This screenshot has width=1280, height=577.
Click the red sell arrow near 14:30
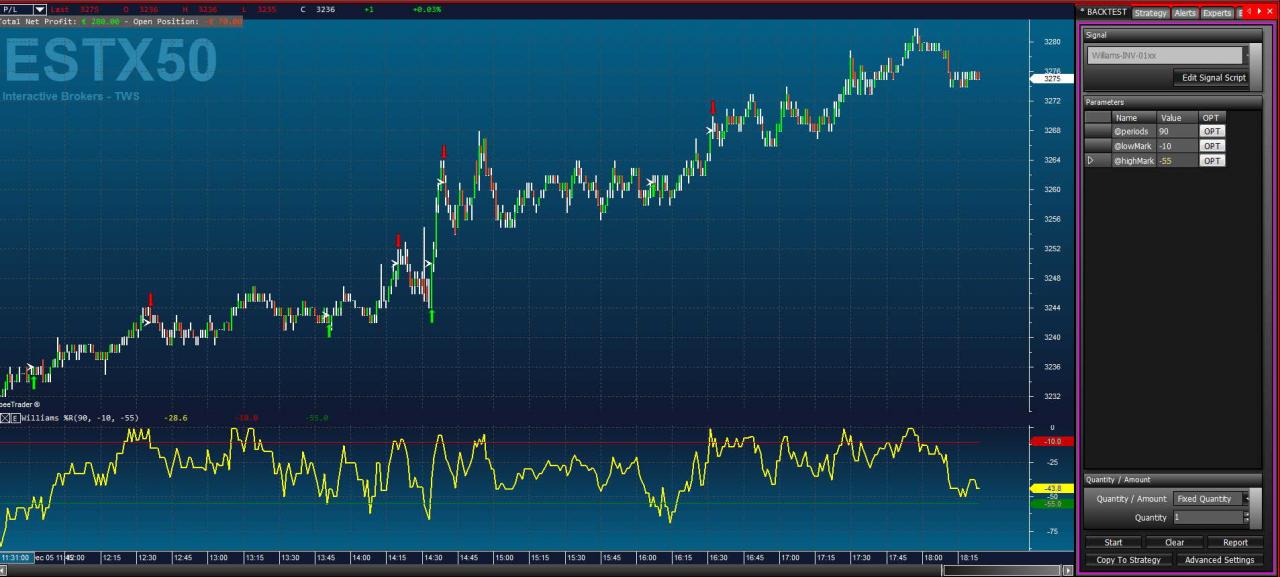pyautogui.click(x=443, y=151)
